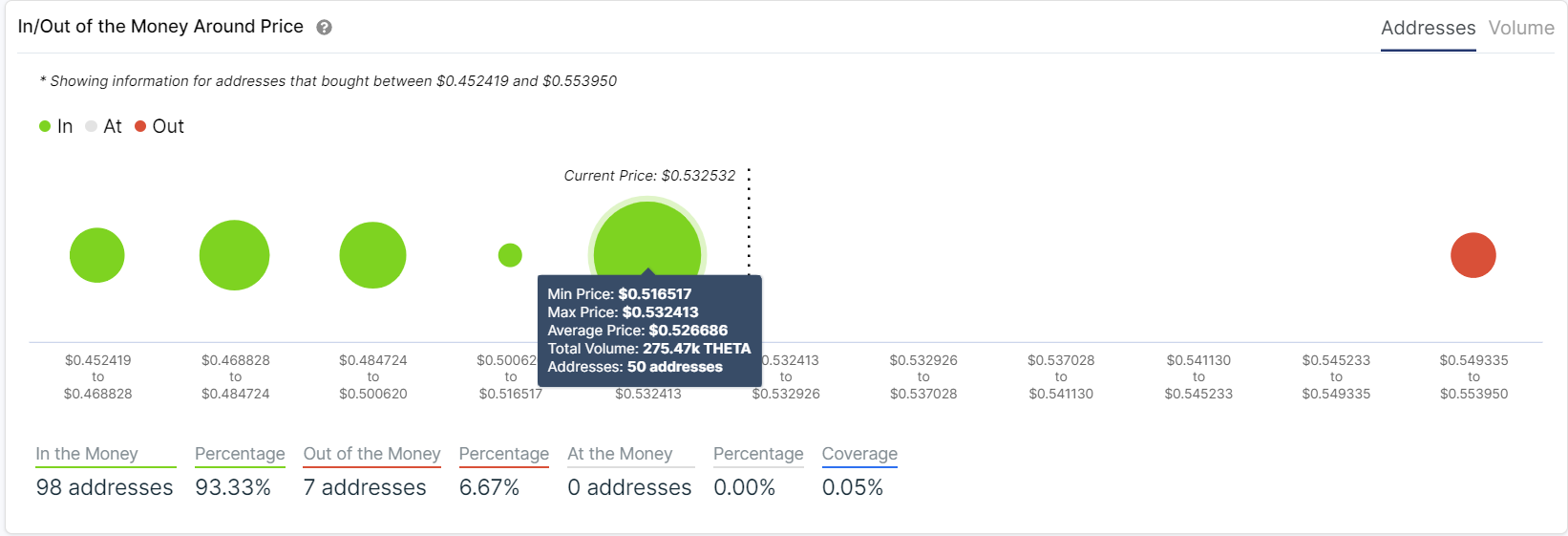
Task: Click the help question mark icon
Action: point(324,28)
